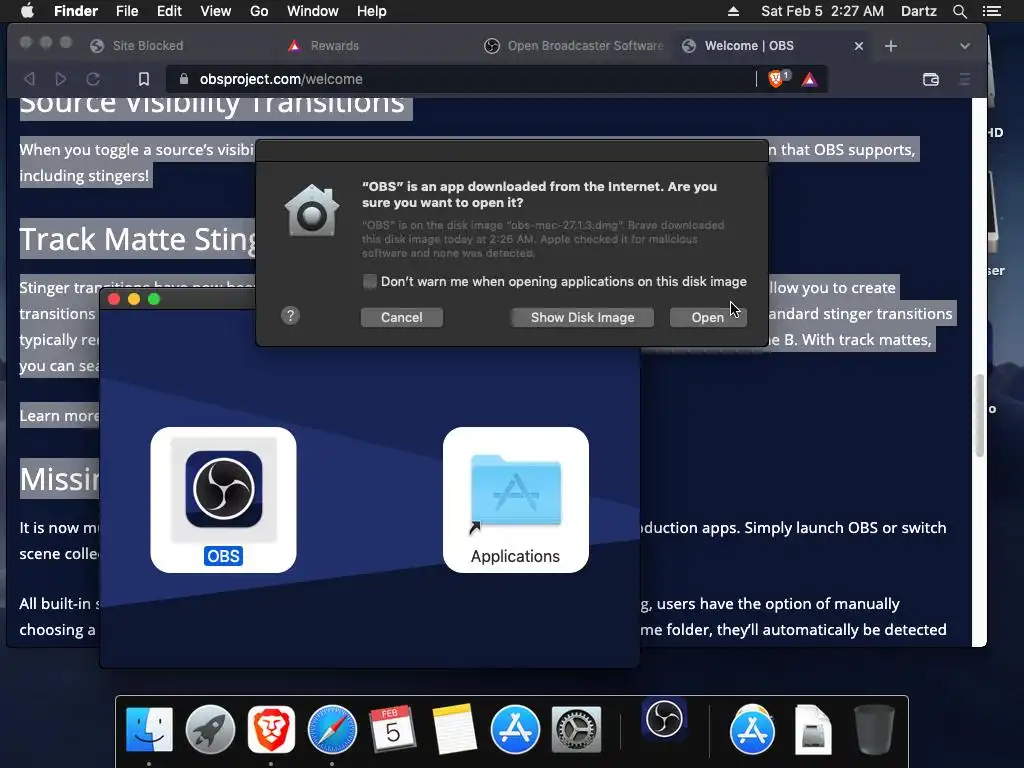The width and height of the screenshot is (1024, 768).
Task: Cancel opening the OBS app
Action: [x=402, y=317]
